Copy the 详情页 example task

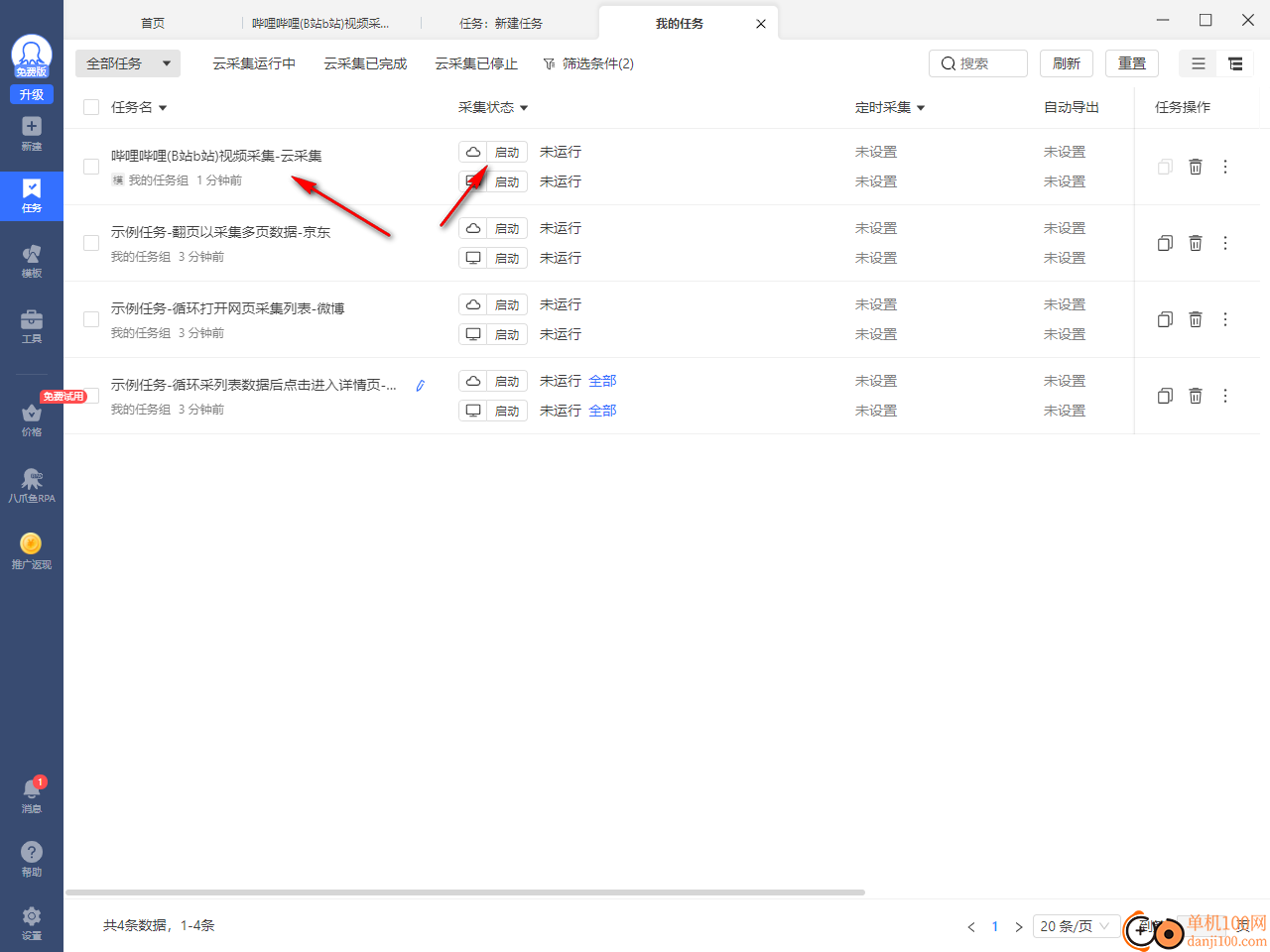point(1165,396)
